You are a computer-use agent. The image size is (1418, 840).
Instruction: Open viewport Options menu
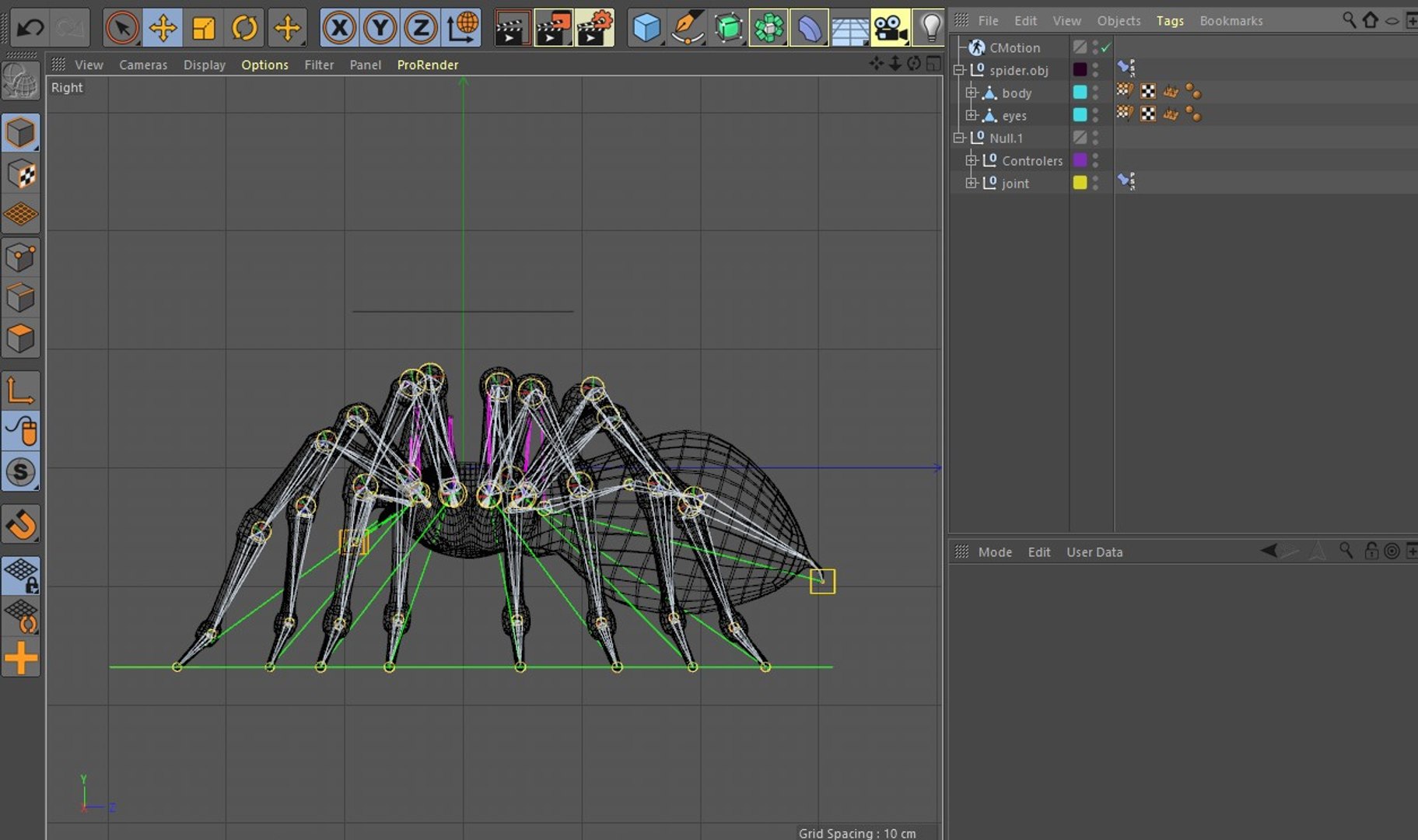(x=264, y=65)
